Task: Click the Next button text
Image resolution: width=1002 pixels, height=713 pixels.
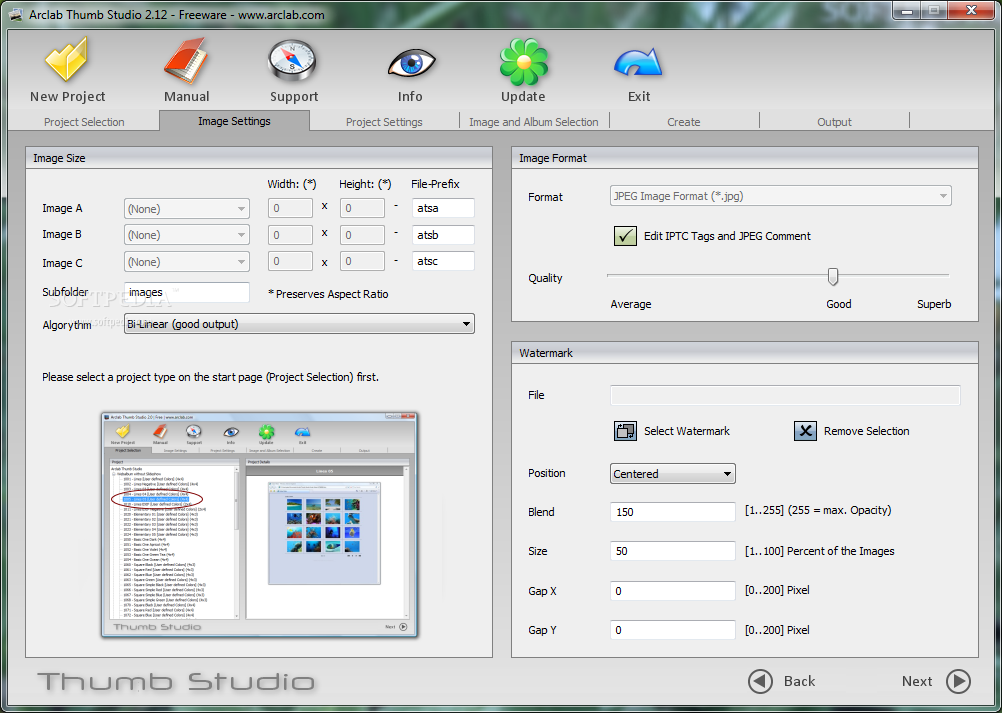Action: pos(917,681)
